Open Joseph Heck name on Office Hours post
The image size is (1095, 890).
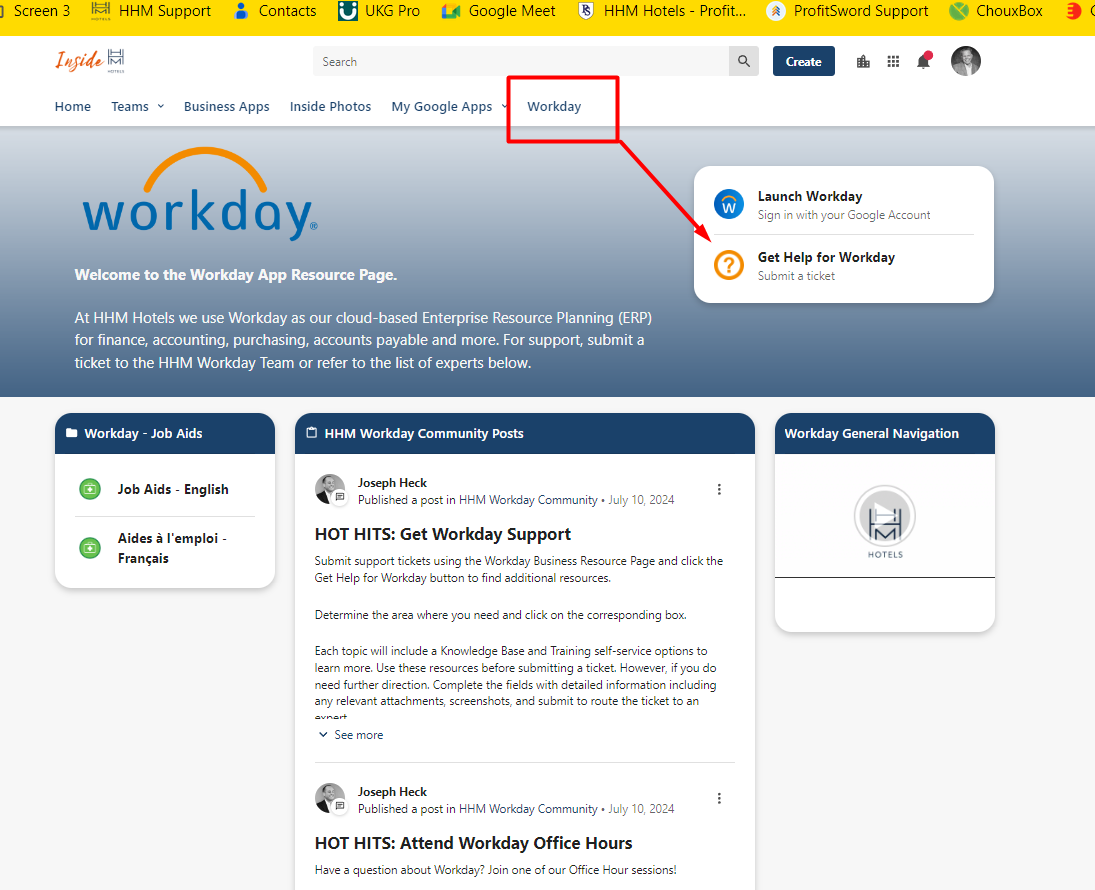pyautogui.click(x=392, y=791)
